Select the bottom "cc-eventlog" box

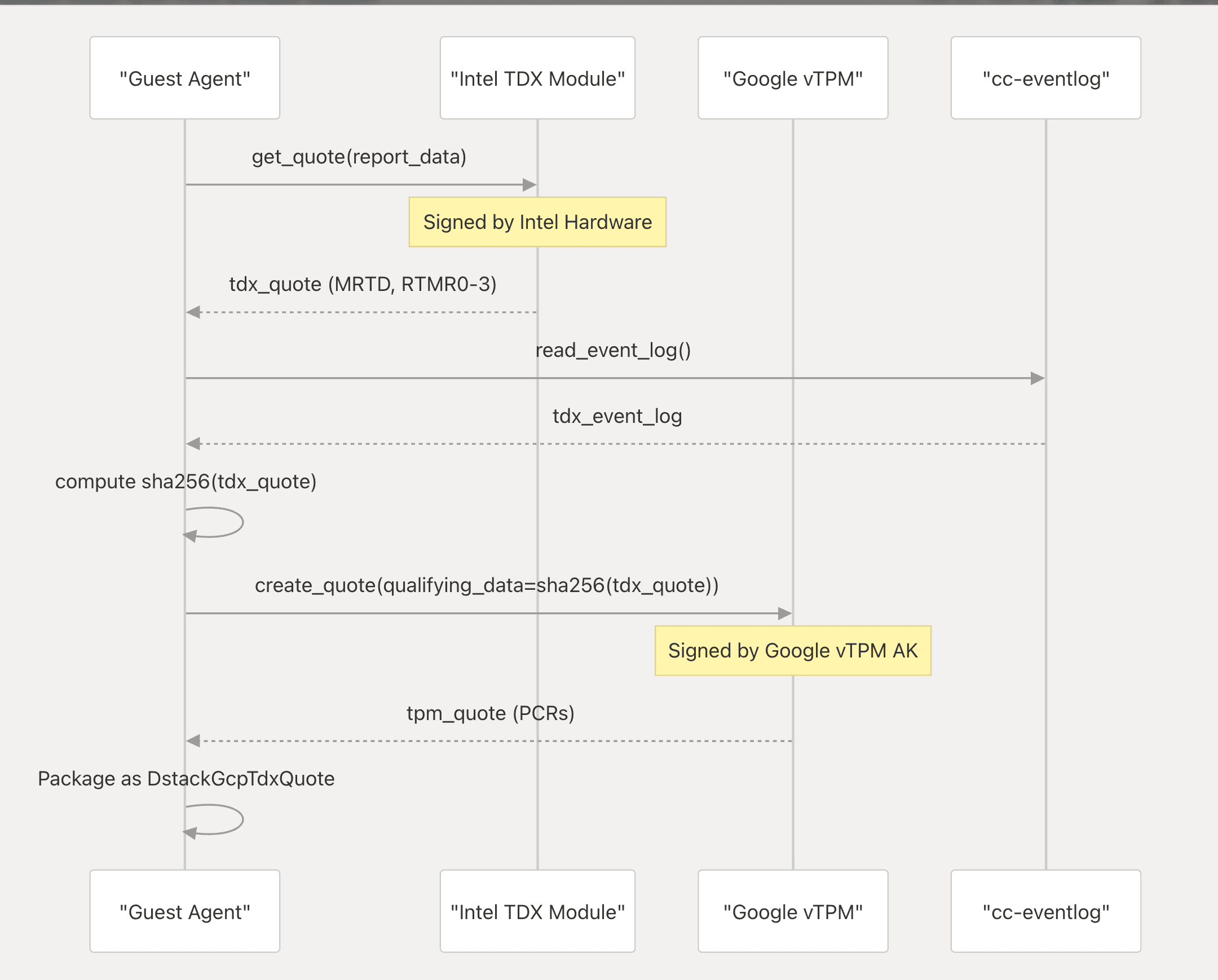click(1045, 911)
